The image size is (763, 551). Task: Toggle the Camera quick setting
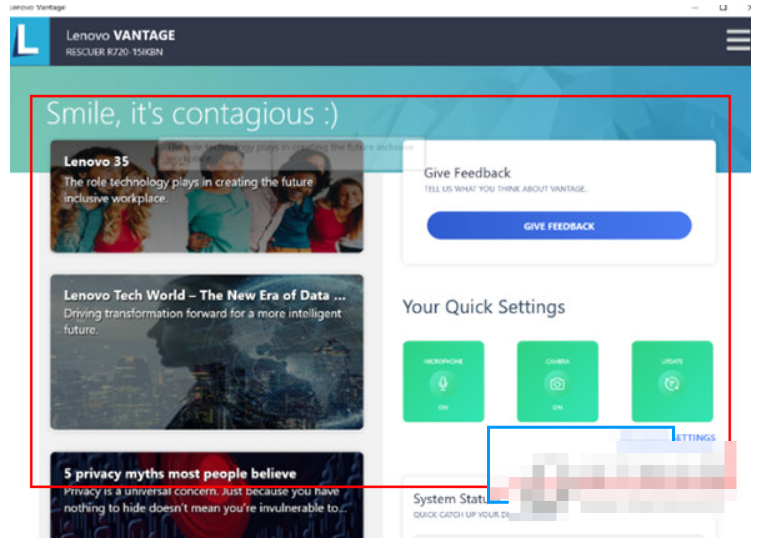click(x=557, y=381)
